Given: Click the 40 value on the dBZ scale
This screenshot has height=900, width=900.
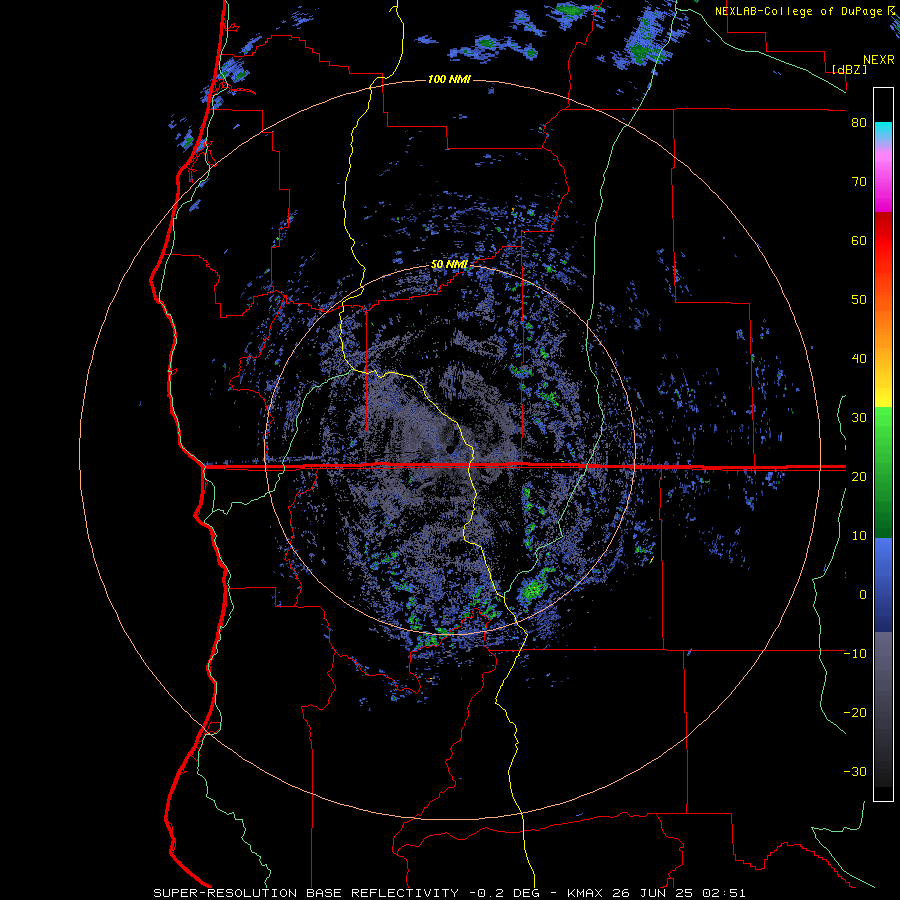Looking at the screenshot, I should pyautogui.click(x=859, y=359).
